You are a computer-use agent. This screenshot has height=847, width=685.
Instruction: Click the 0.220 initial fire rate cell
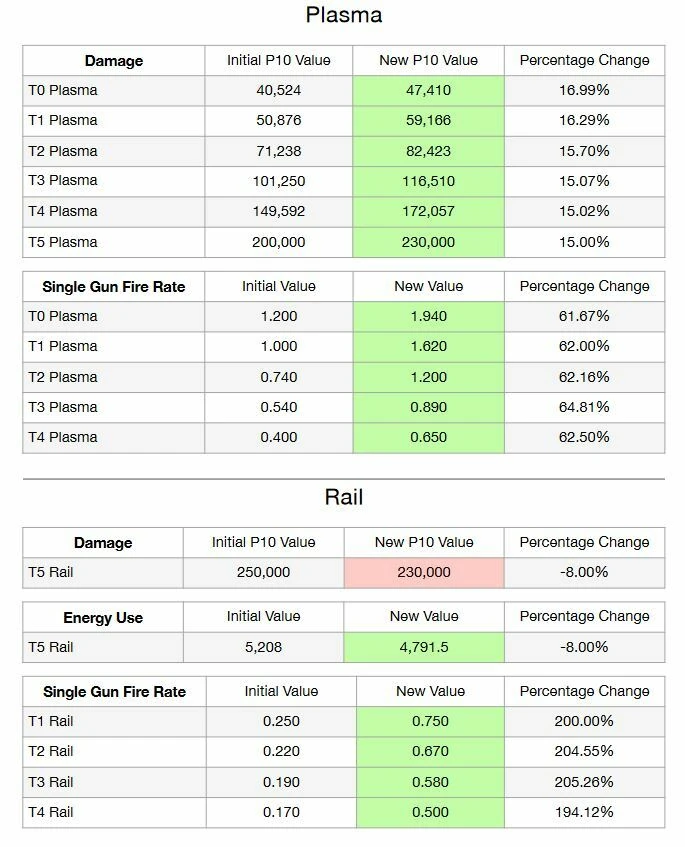[281, 751]
